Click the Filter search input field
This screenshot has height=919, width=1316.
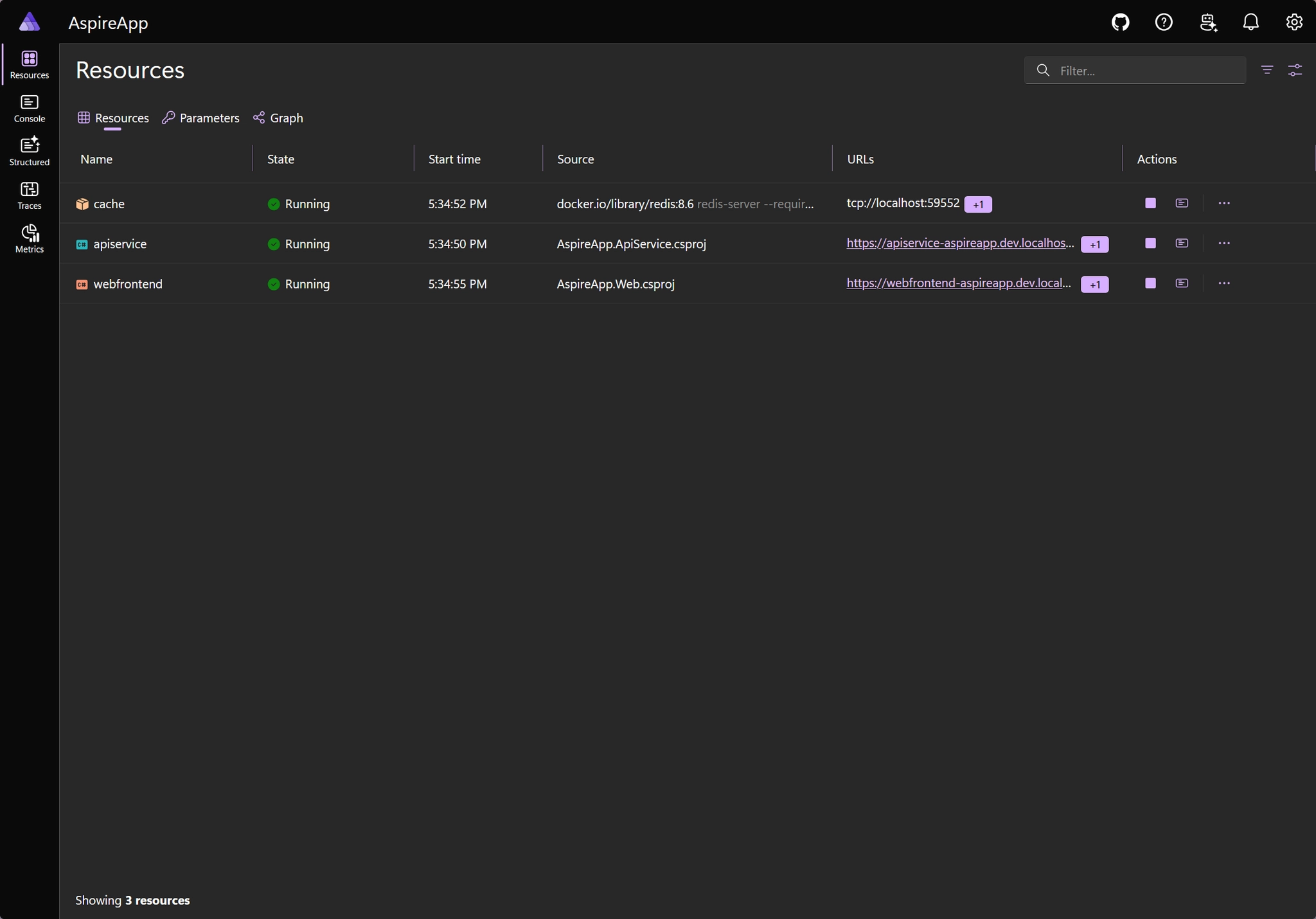click(x=1135, y=71)
